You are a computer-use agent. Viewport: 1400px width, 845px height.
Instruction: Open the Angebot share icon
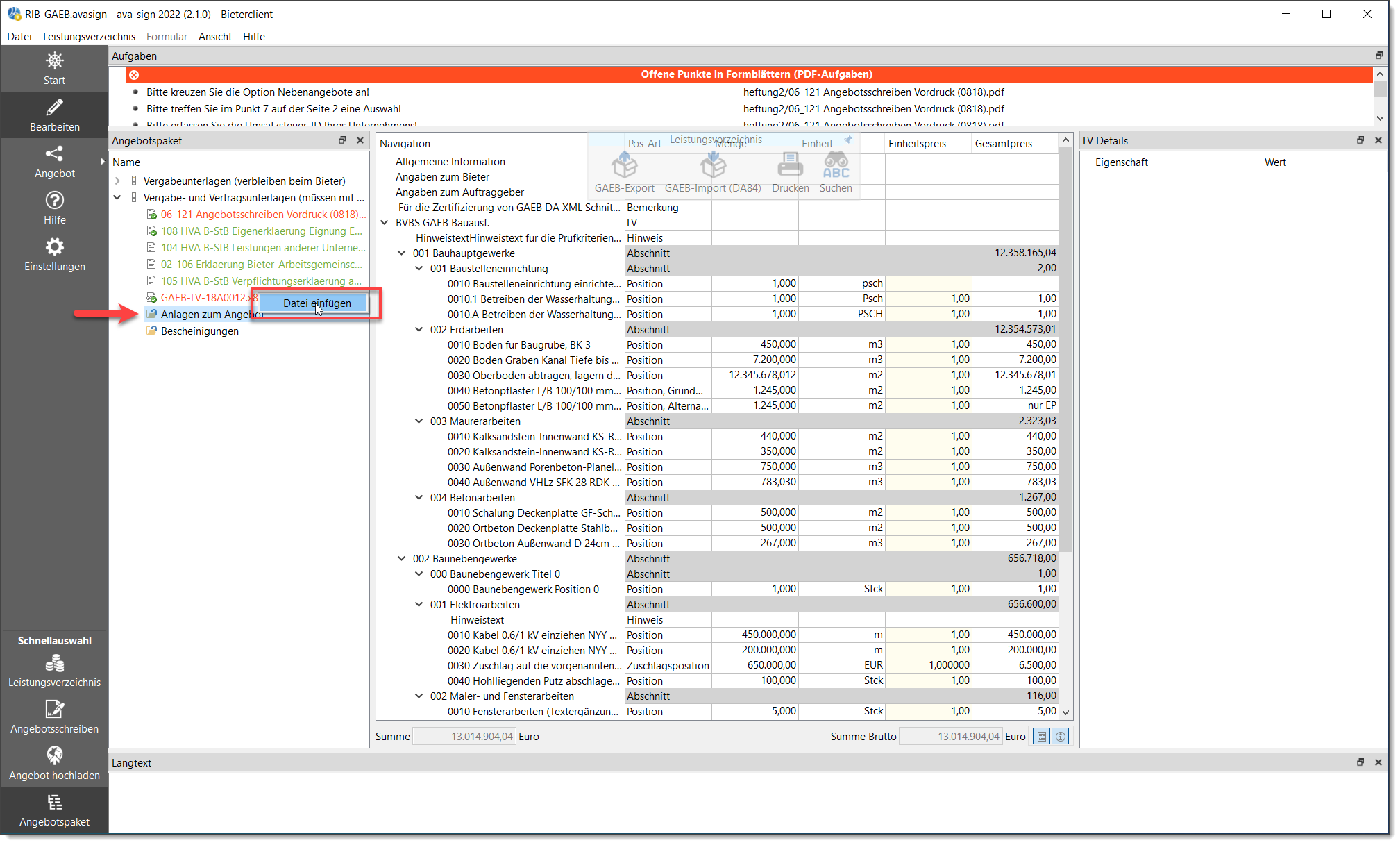54,153
